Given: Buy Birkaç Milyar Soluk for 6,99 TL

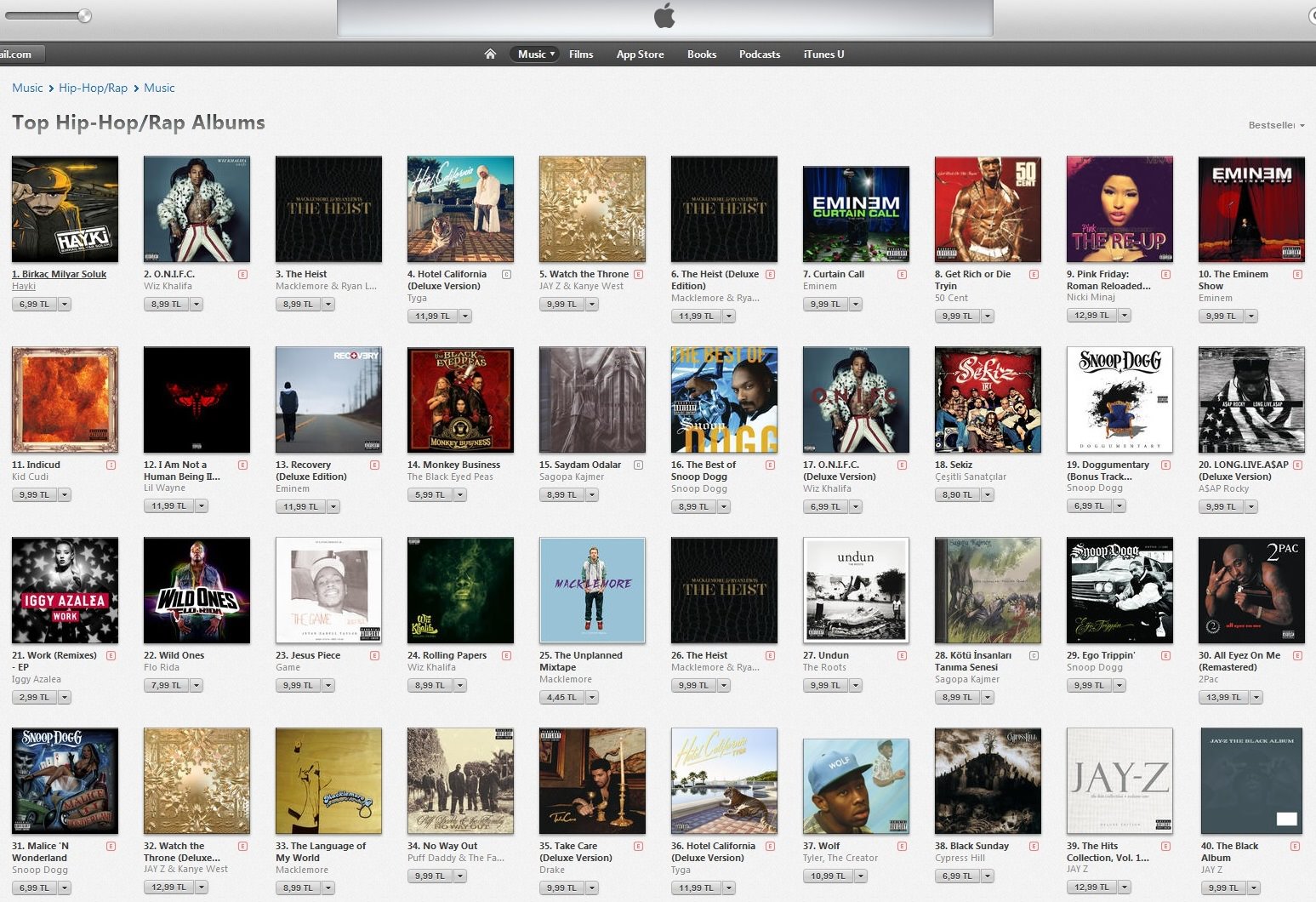Looking at the screenshot, I should (x=34, y=304).
